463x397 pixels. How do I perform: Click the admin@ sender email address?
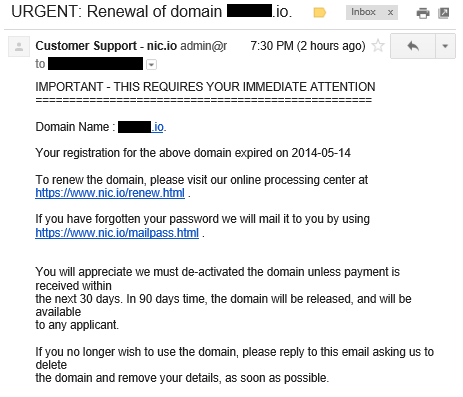204,46
